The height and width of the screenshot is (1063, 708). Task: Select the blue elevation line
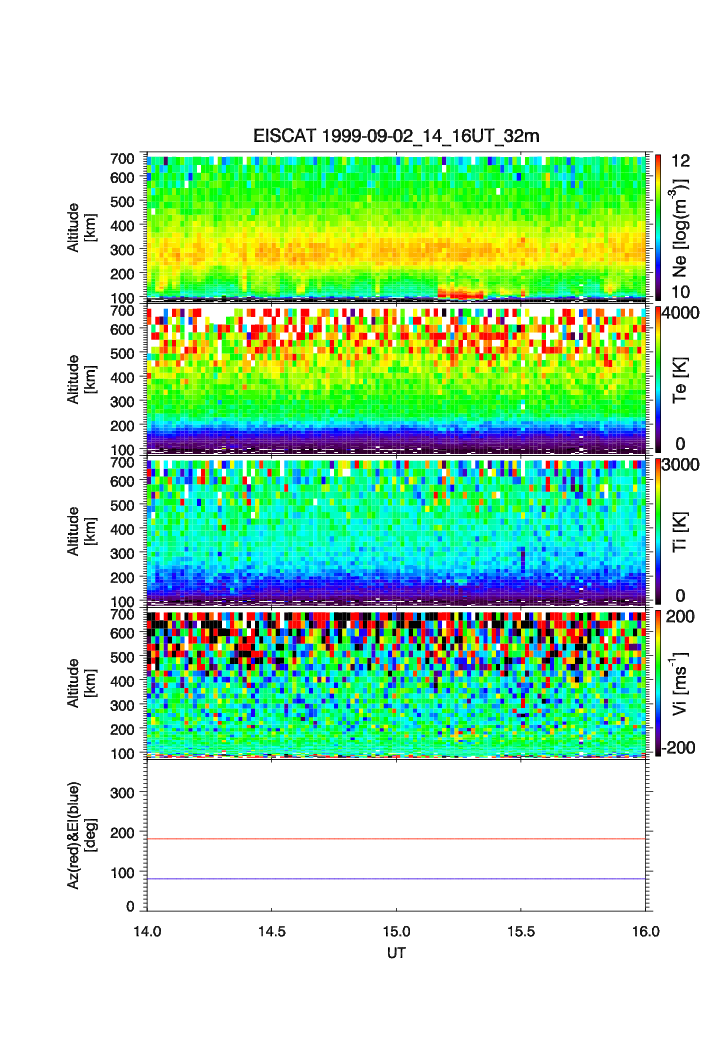coord(397,879)
